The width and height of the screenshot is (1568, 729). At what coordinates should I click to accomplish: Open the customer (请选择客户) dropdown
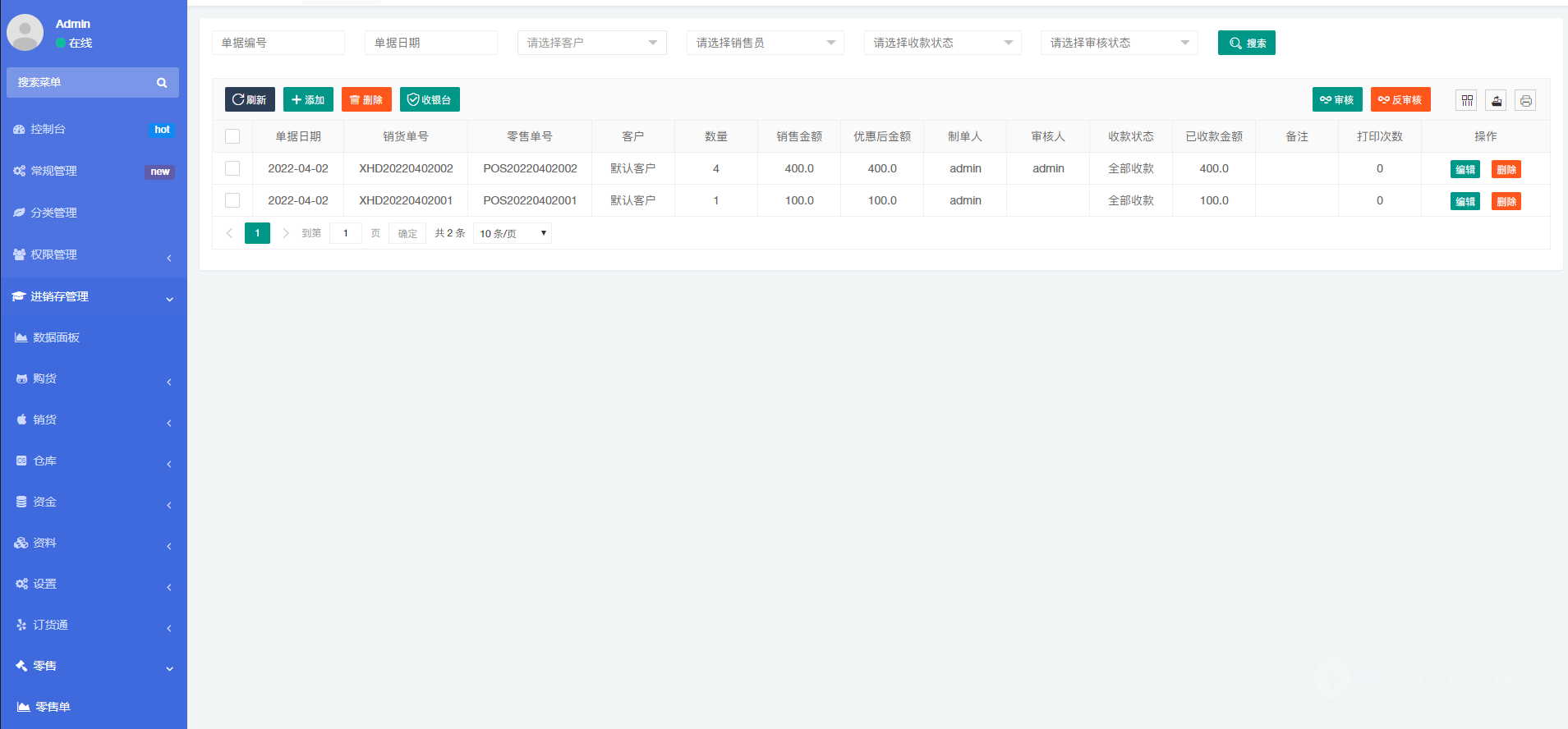(591, 43)
